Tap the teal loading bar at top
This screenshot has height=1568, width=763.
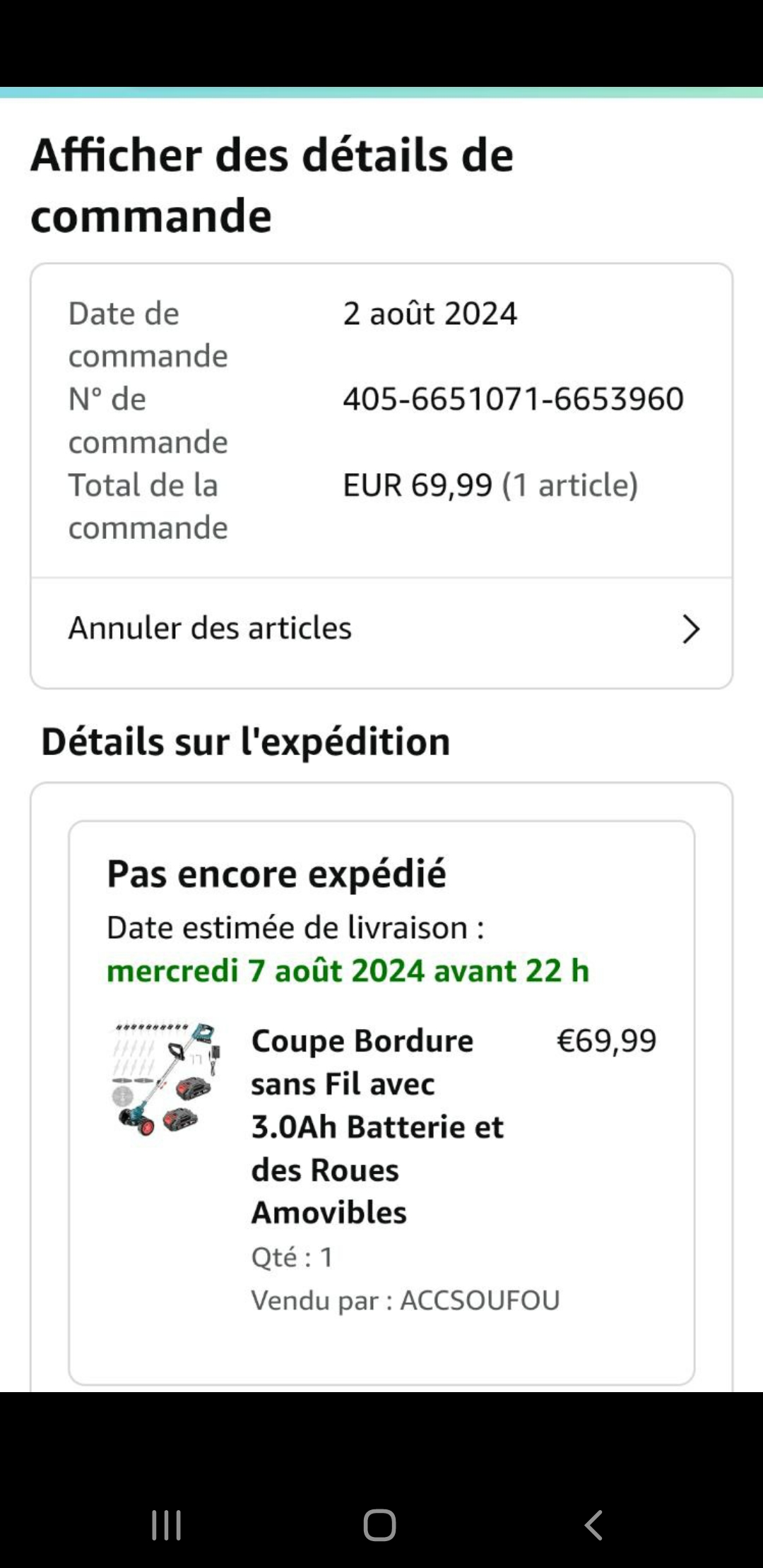click(381, 93)
